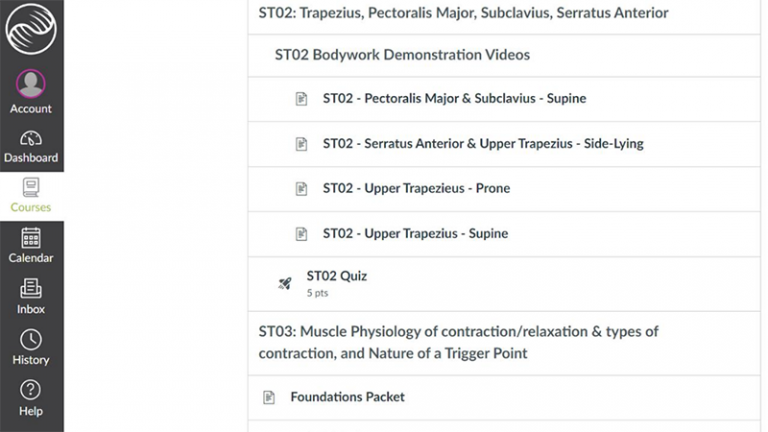This screenshot has width=768, height=432.
Task: Open the Account avatar menu
Action: [x=31, y=92]
